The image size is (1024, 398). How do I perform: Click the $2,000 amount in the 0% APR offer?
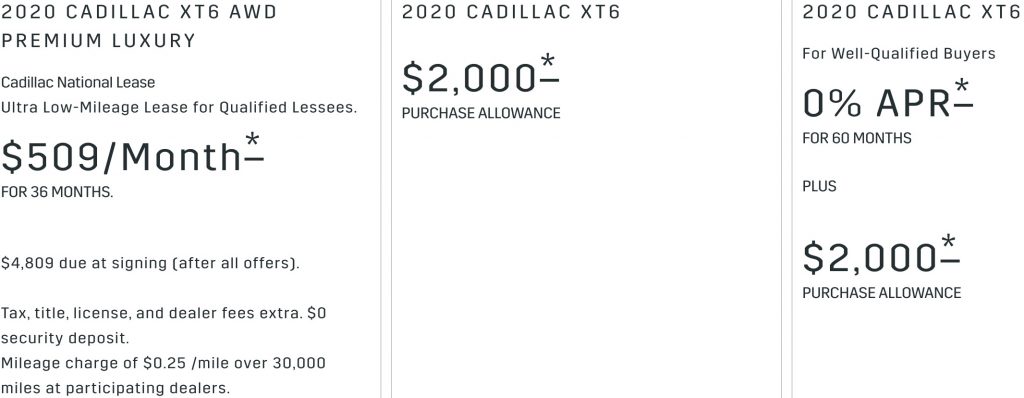coord(871,257)
